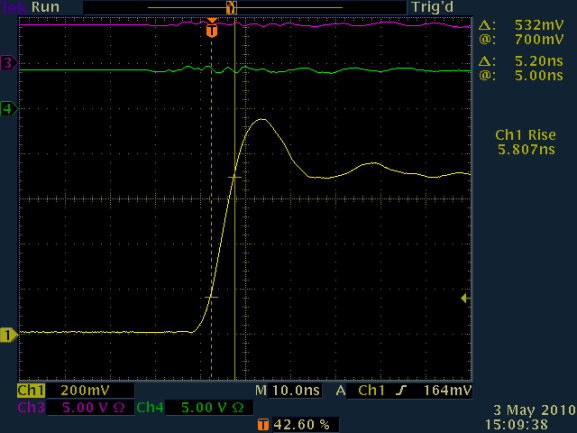Click the orange T icon beside 42.60 %
The image size is (577, 433).
pos(263,425)
